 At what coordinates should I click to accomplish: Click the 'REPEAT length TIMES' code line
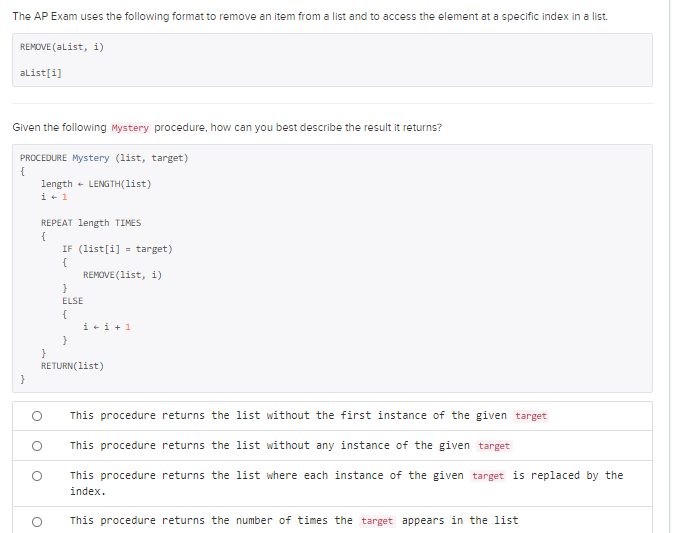click(x=91, y=223)
